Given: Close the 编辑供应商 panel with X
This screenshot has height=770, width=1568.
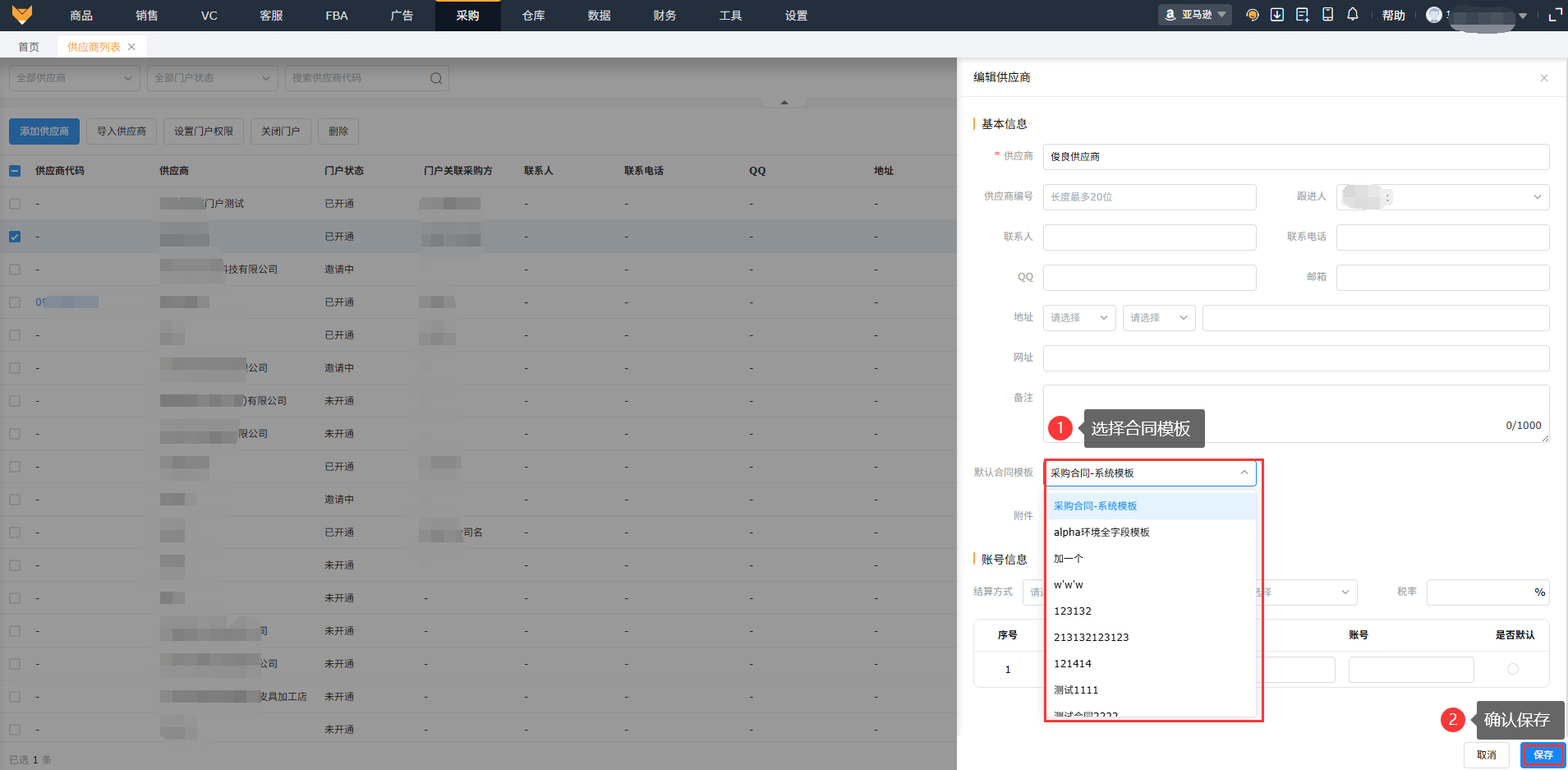Looking at the screenshot, I should [1544, 78].
